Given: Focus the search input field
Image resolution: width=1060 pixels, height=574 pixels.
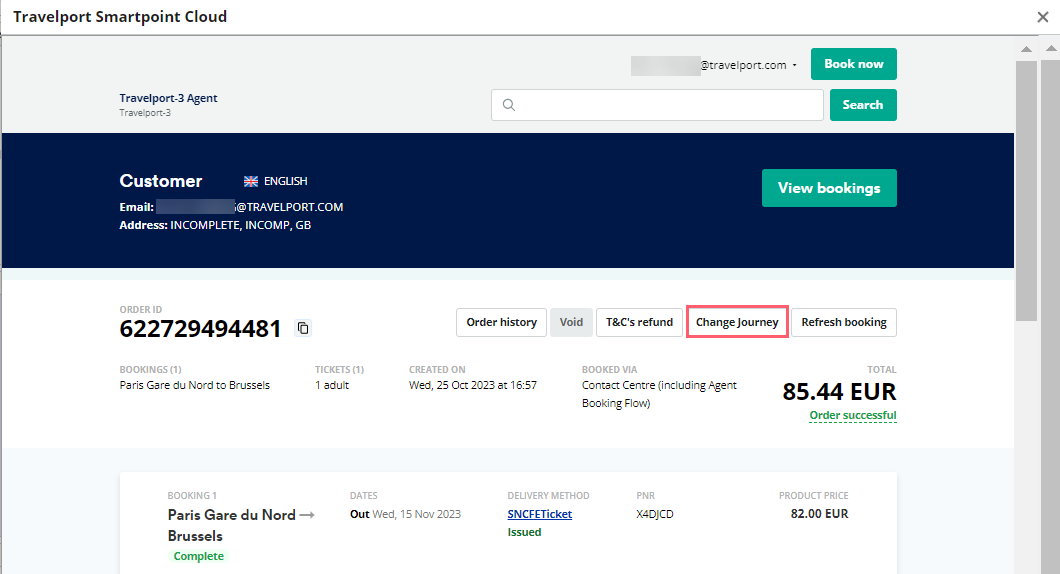Looking at the screenshot, I should tap(657, 105).
